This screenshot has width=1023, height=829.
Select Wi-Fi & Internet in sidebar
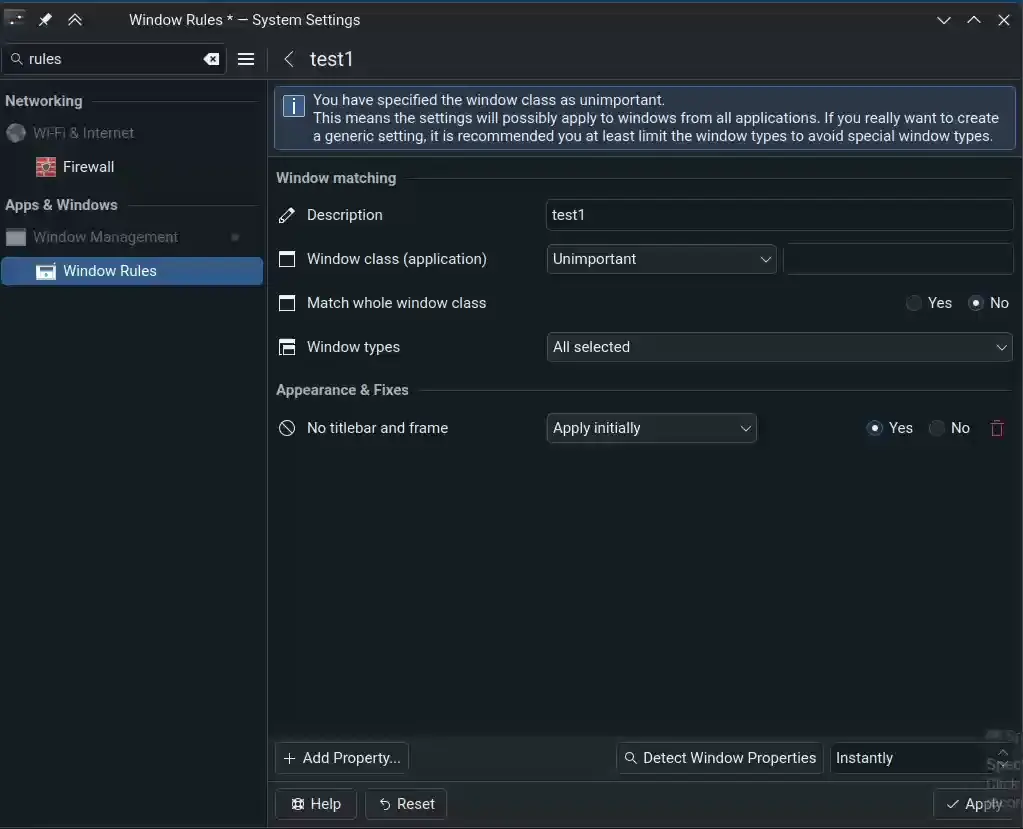[x=132, y=133]
